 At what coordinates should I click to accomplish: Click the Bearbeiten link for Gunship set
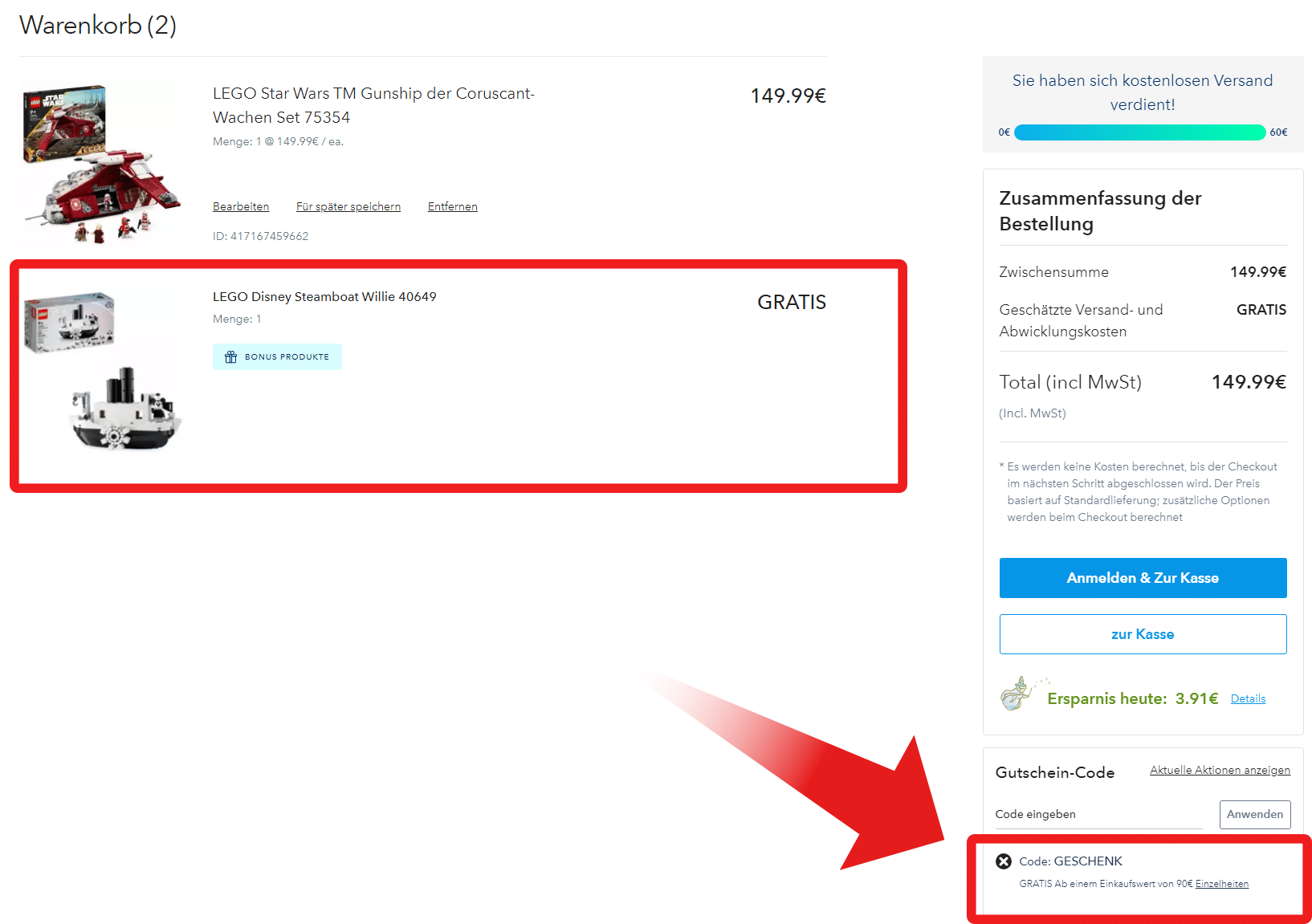[241, 206]
